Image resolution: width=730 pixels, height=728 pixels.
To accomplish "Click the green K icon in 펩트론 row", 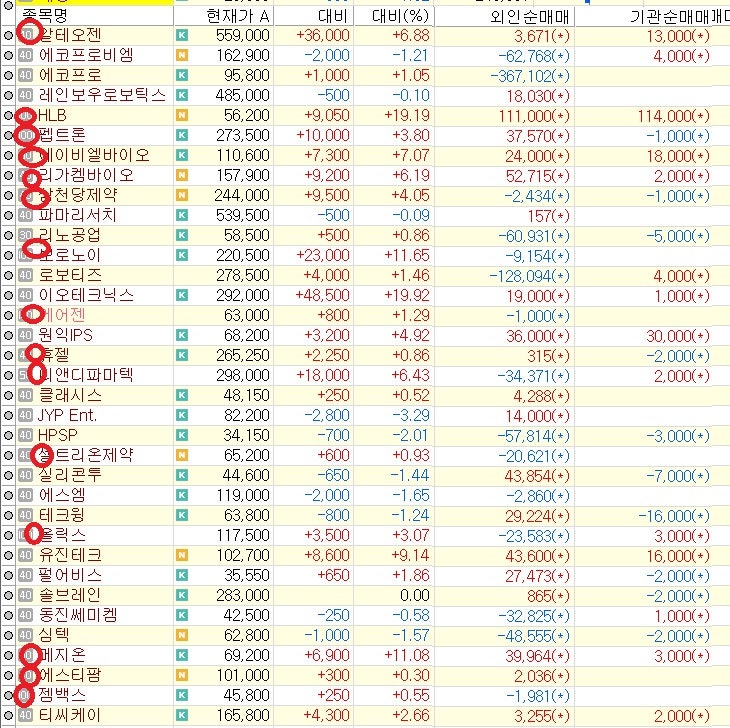I will click(182, 135).
